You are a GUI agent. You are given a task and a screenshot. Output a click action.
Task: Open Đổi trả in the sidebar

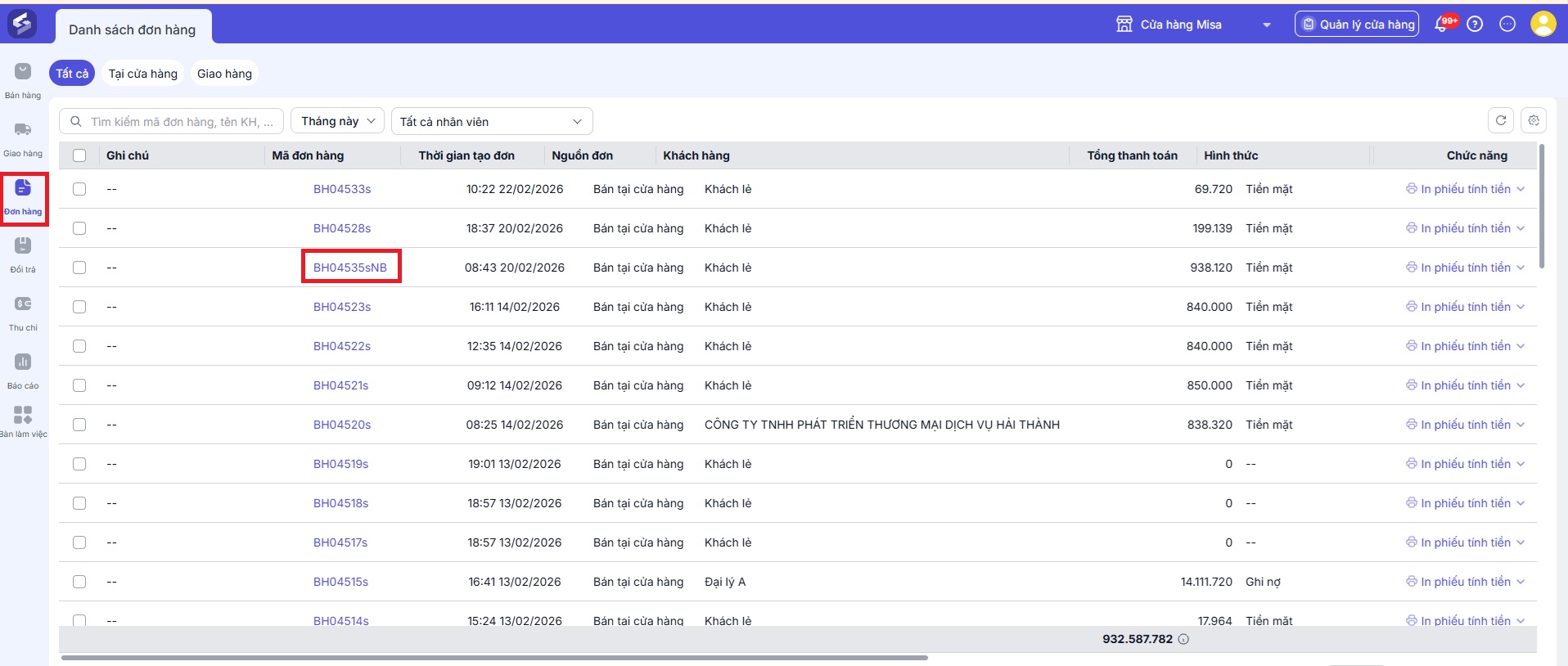pos(23,254)
